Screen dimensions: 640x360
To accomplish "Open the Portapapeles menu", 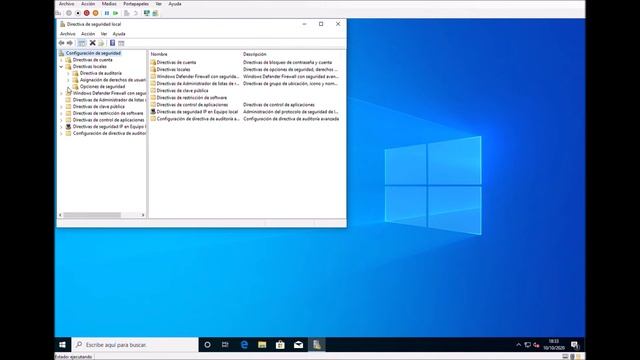I will click(136, 4).
